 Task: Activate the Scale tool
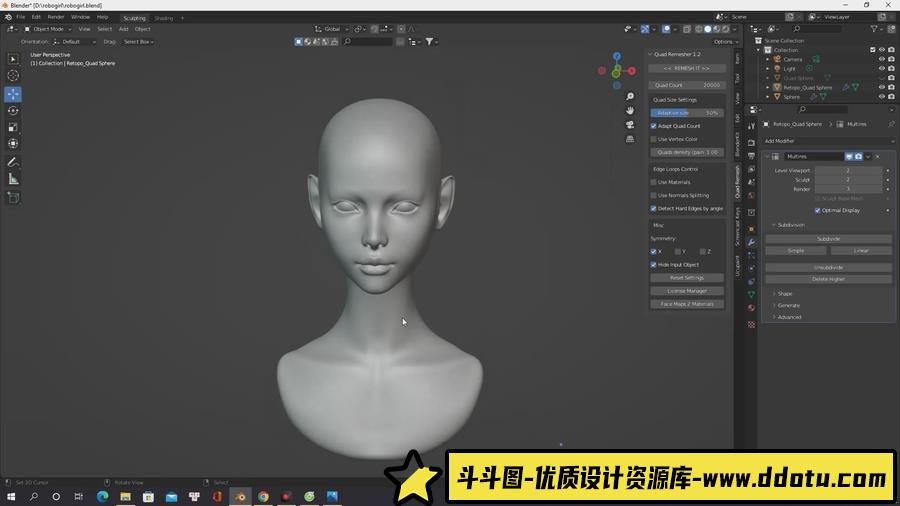click(13, 127)
